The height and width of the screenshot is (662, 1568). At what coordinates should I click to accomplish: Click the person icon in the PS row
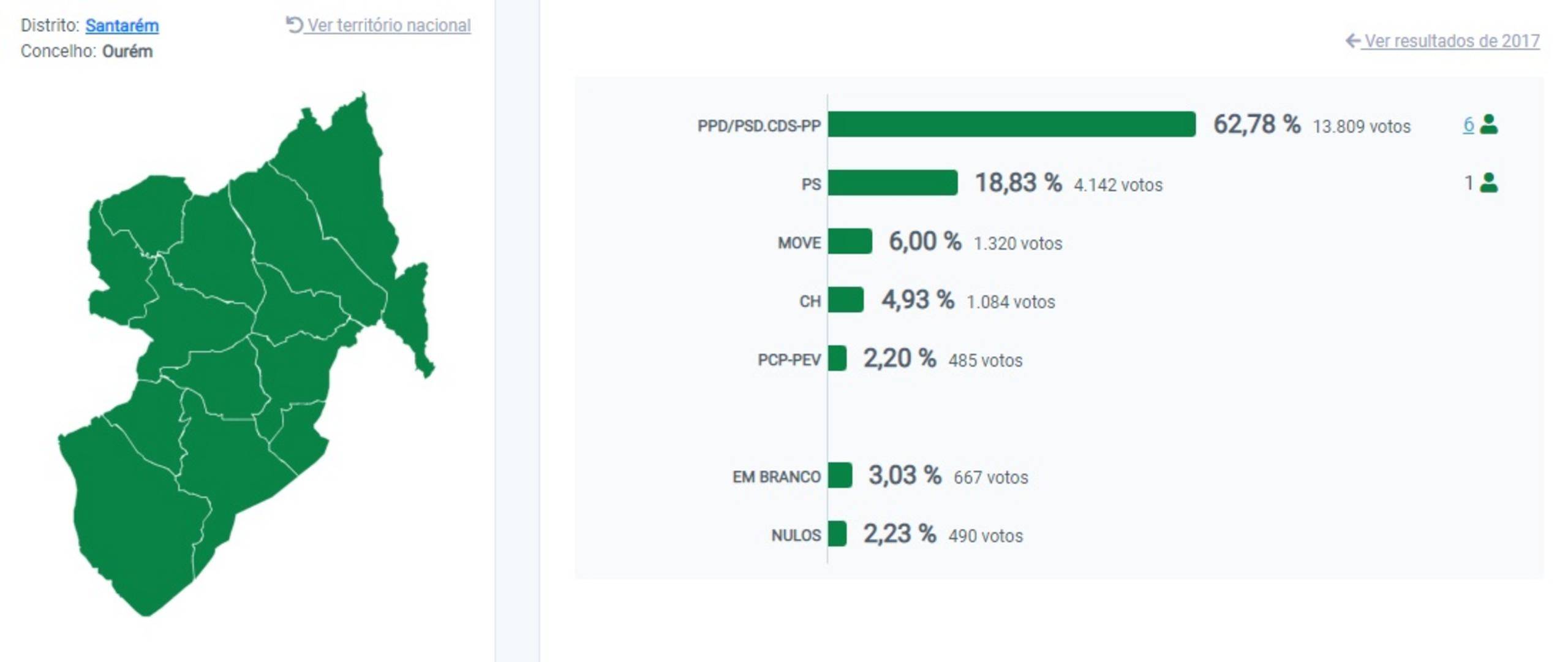(x=1488, y=183)
